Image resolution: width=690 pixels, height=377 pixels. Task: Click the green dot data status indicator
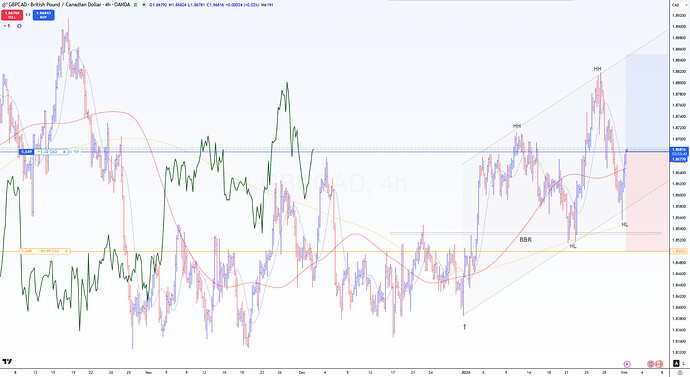pyautogui.click(x=144, y=4)
